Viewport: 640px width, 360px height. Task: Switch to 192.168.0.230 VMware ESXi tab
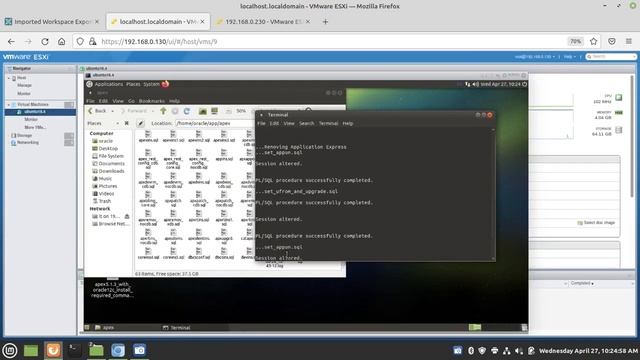pos(263,22)
